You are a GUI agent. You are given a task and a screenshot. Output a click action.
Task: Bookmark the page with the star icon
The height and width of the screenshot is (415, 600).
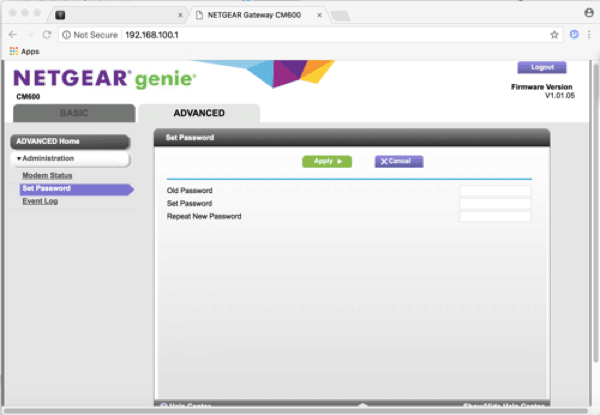point(554,35)
